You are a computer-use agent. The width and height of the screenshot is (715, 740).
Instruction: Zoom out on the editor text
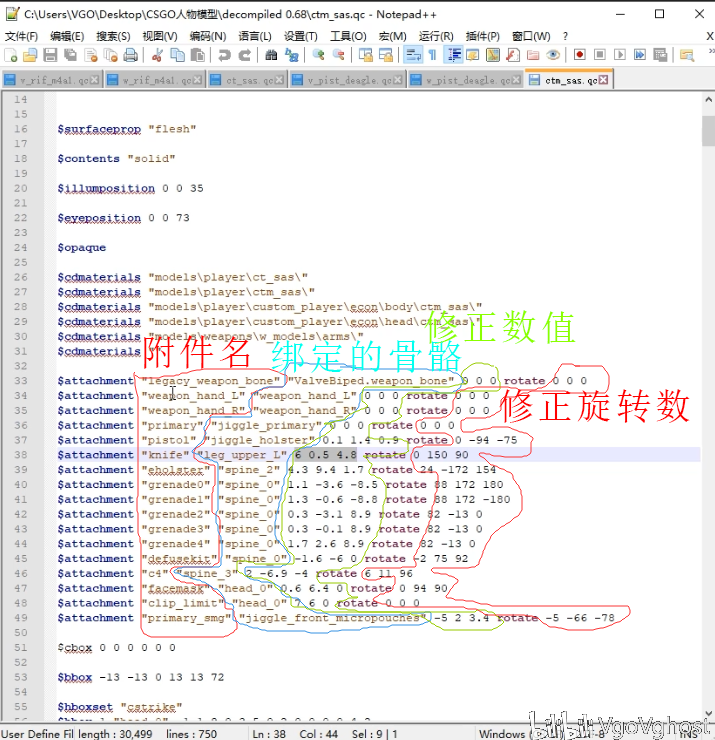[x=338, y=55]
